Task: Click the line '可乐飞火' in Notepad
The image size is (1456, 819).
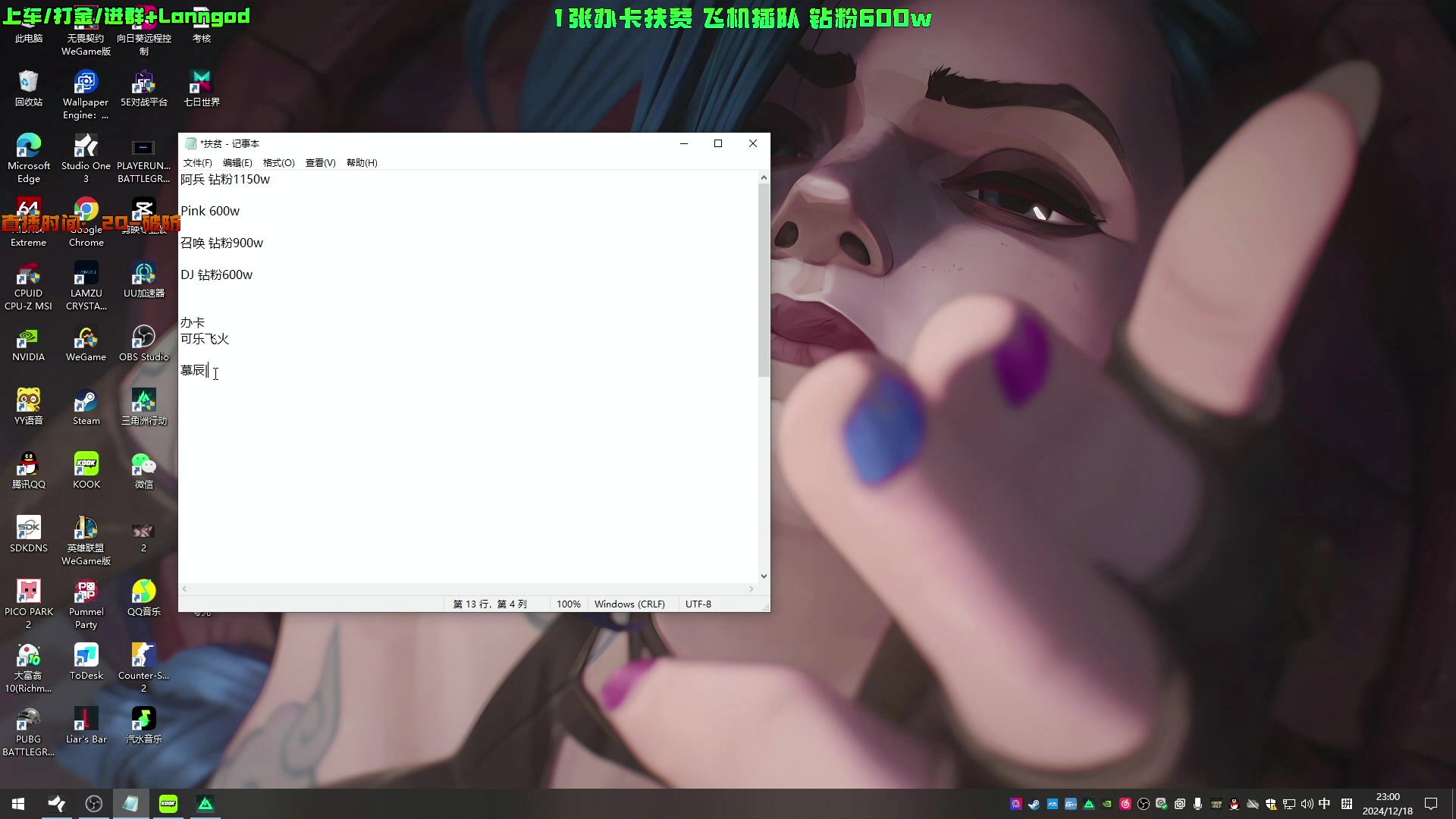Action: tap(205, 339)
